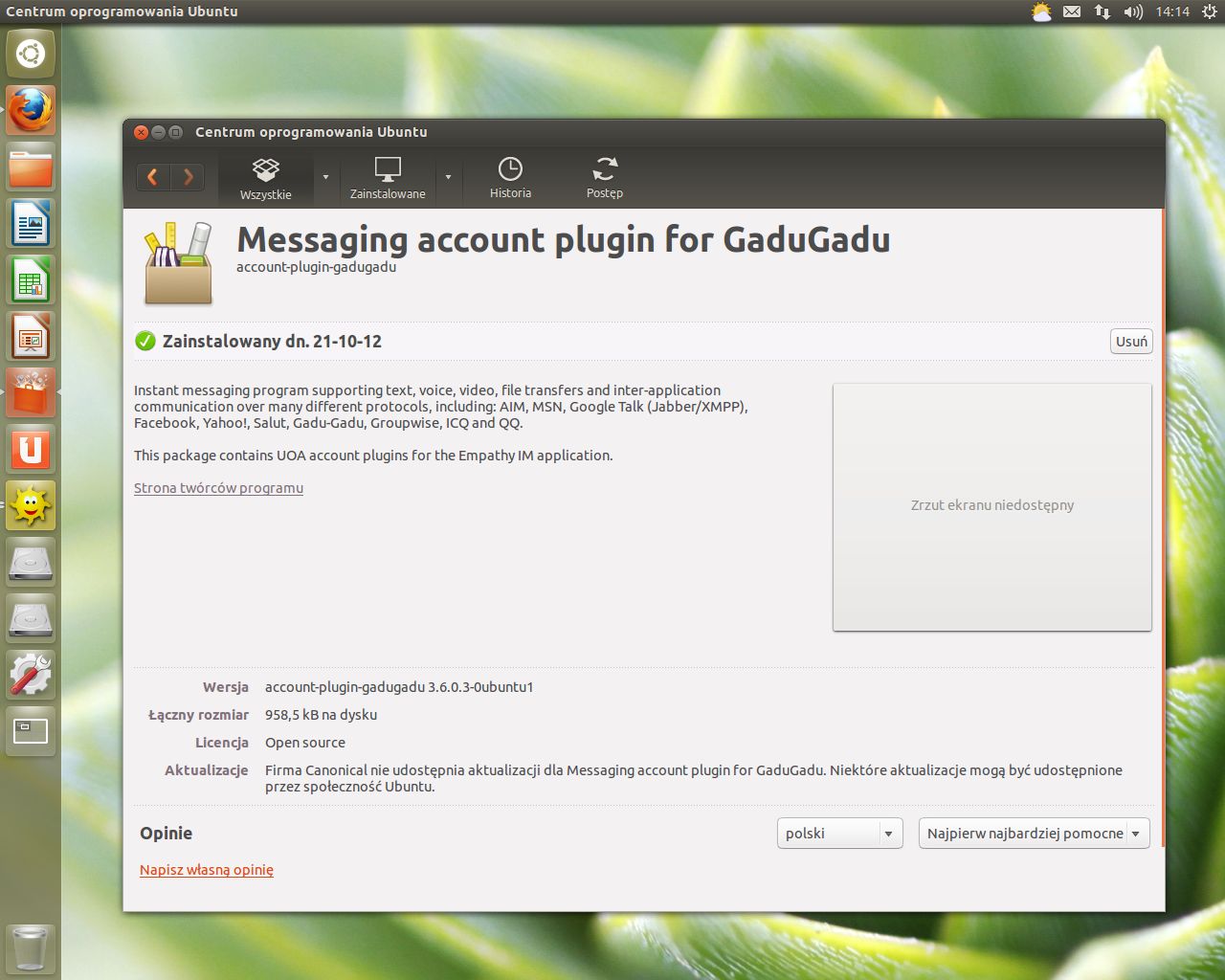Click the green installed checkmark icon
This screenshot has height=980, width=1225.
pos(145,341)
